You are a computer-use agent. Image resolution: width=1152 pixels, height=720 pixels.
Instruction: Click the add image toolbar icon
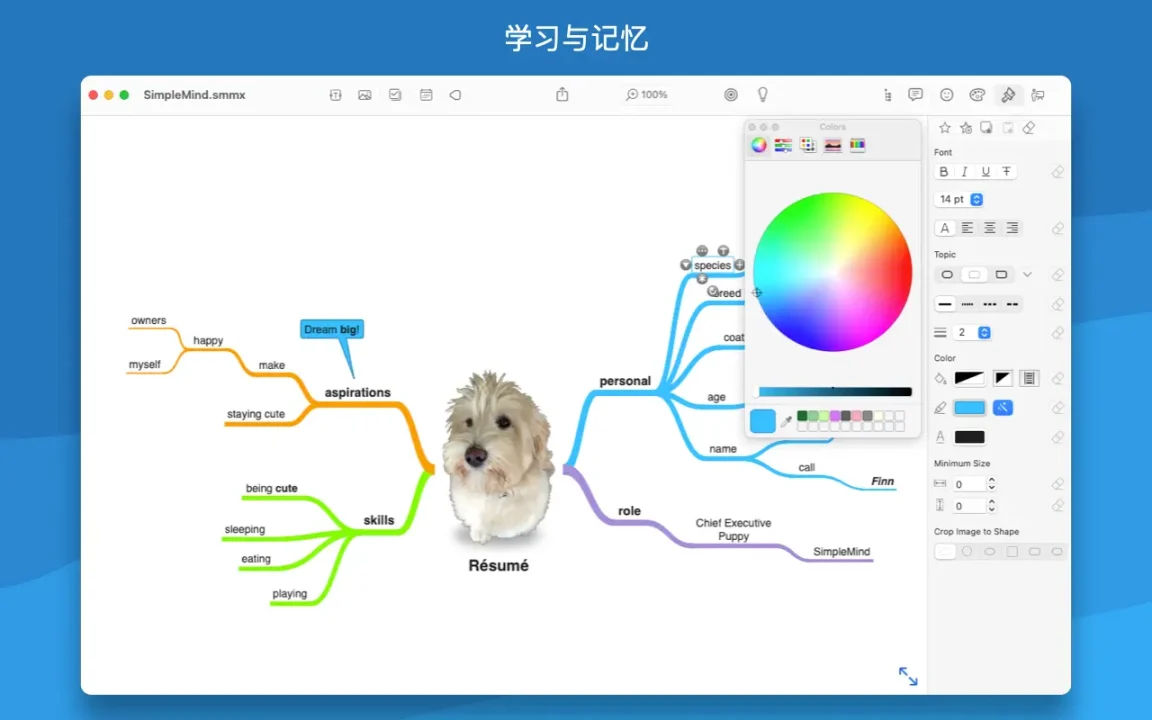pos(364,95)
